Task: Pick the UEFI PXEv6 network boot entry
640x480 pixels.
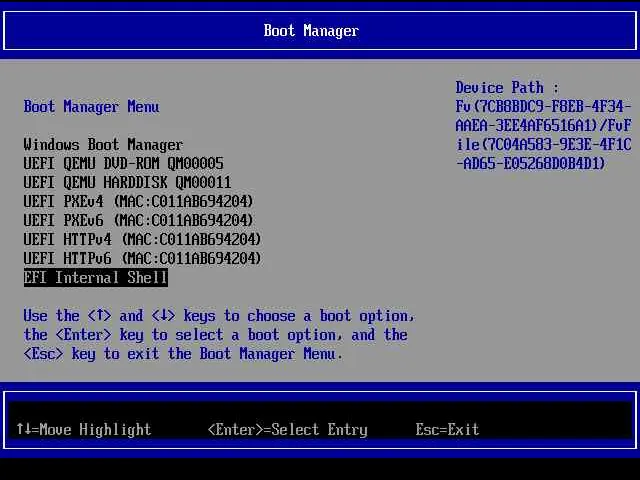Action: 138,220
